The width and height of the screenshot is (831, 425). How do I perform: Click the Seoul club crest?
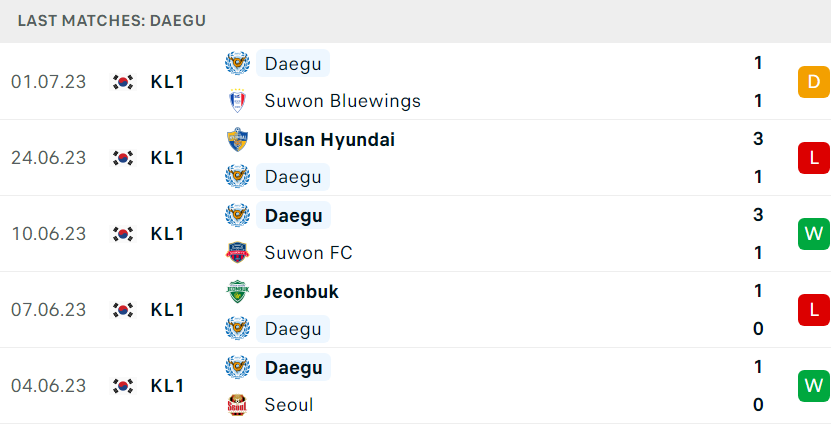(x=237, y=405)
